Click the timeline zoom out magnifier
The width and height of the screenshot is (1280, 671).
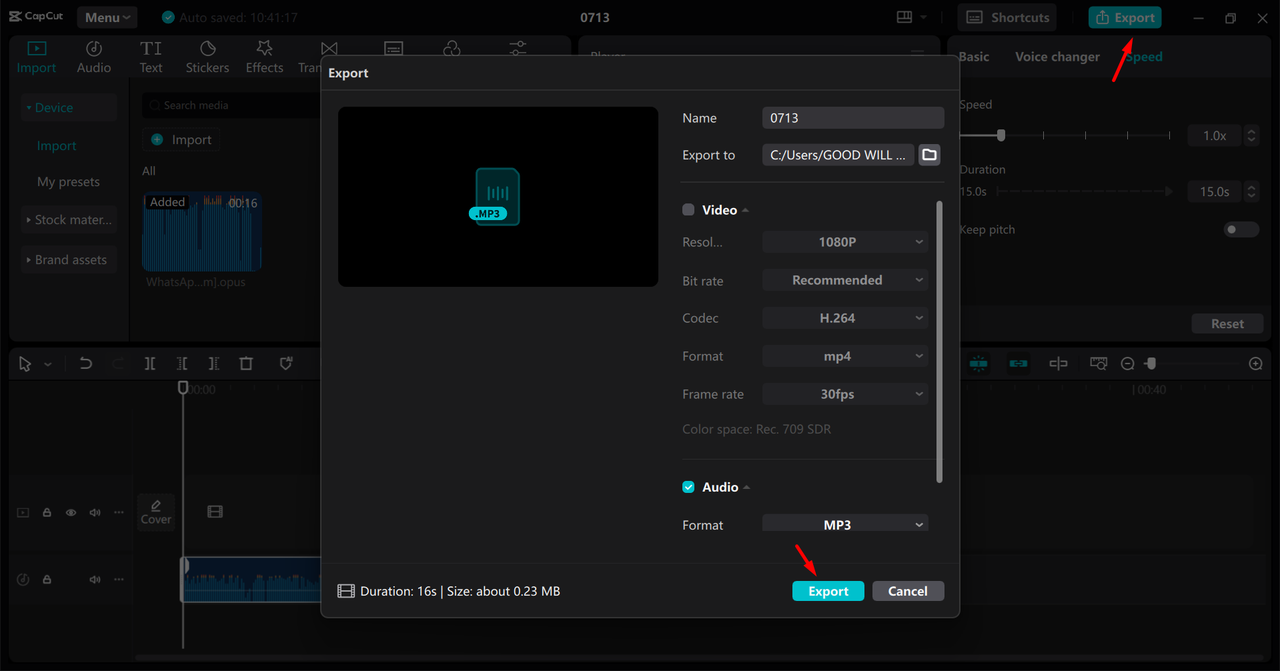[1127, 364]
